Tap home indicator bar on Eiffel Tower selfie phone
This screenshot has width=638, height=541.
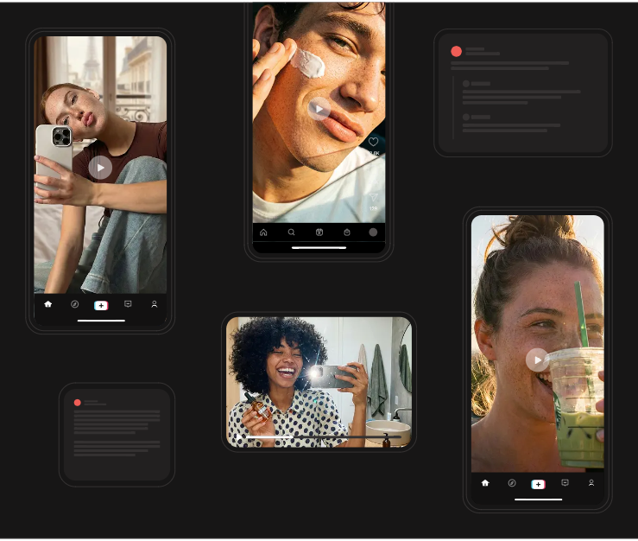pyautogui.click(x=101, y=321)
